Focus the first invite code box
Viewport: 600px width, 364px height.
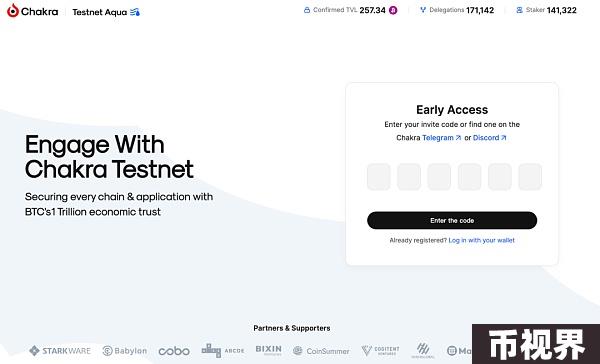379,177
